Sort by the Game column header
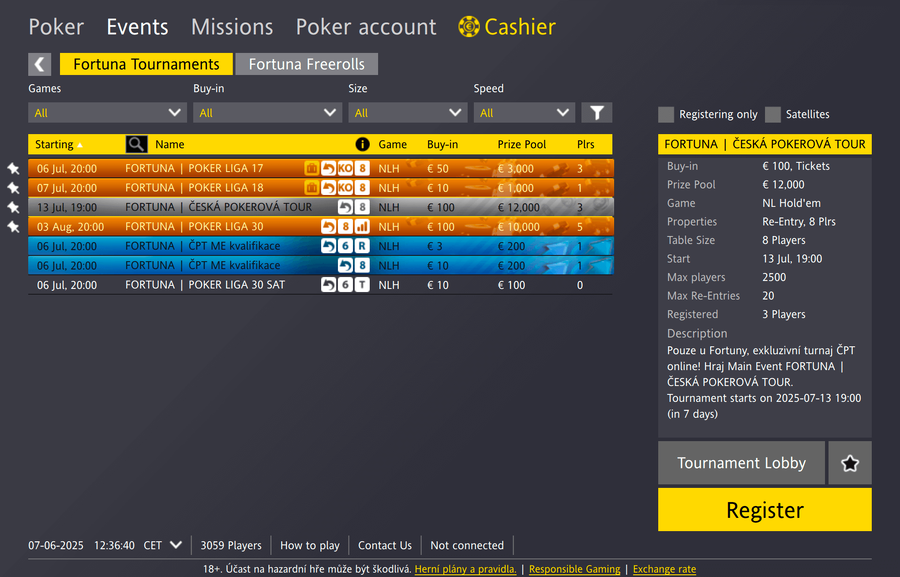This screenshot has width=900, height=577. (x=393, y=144)
